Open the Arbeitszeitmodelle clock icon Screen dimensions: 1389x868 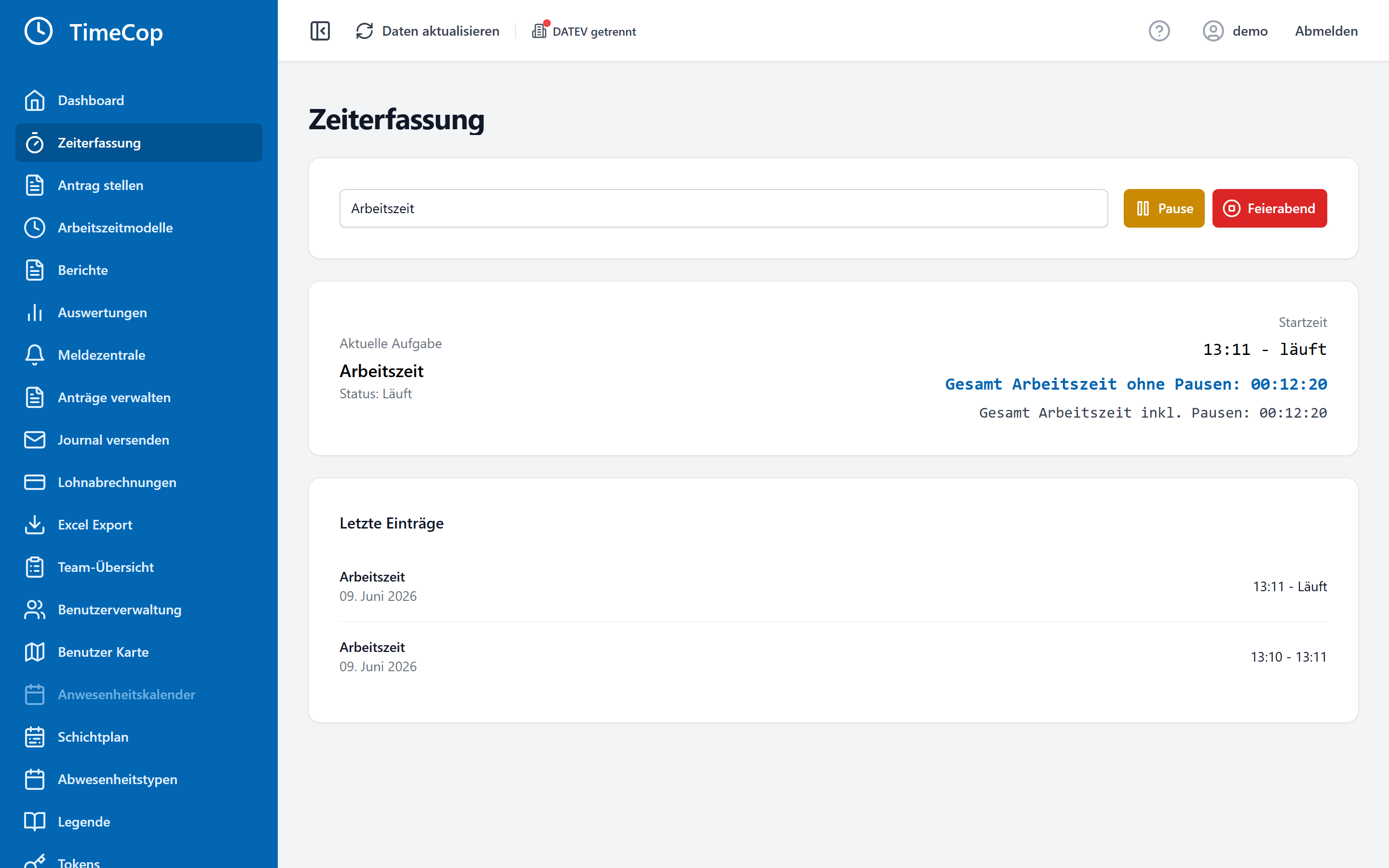[34, 228]
